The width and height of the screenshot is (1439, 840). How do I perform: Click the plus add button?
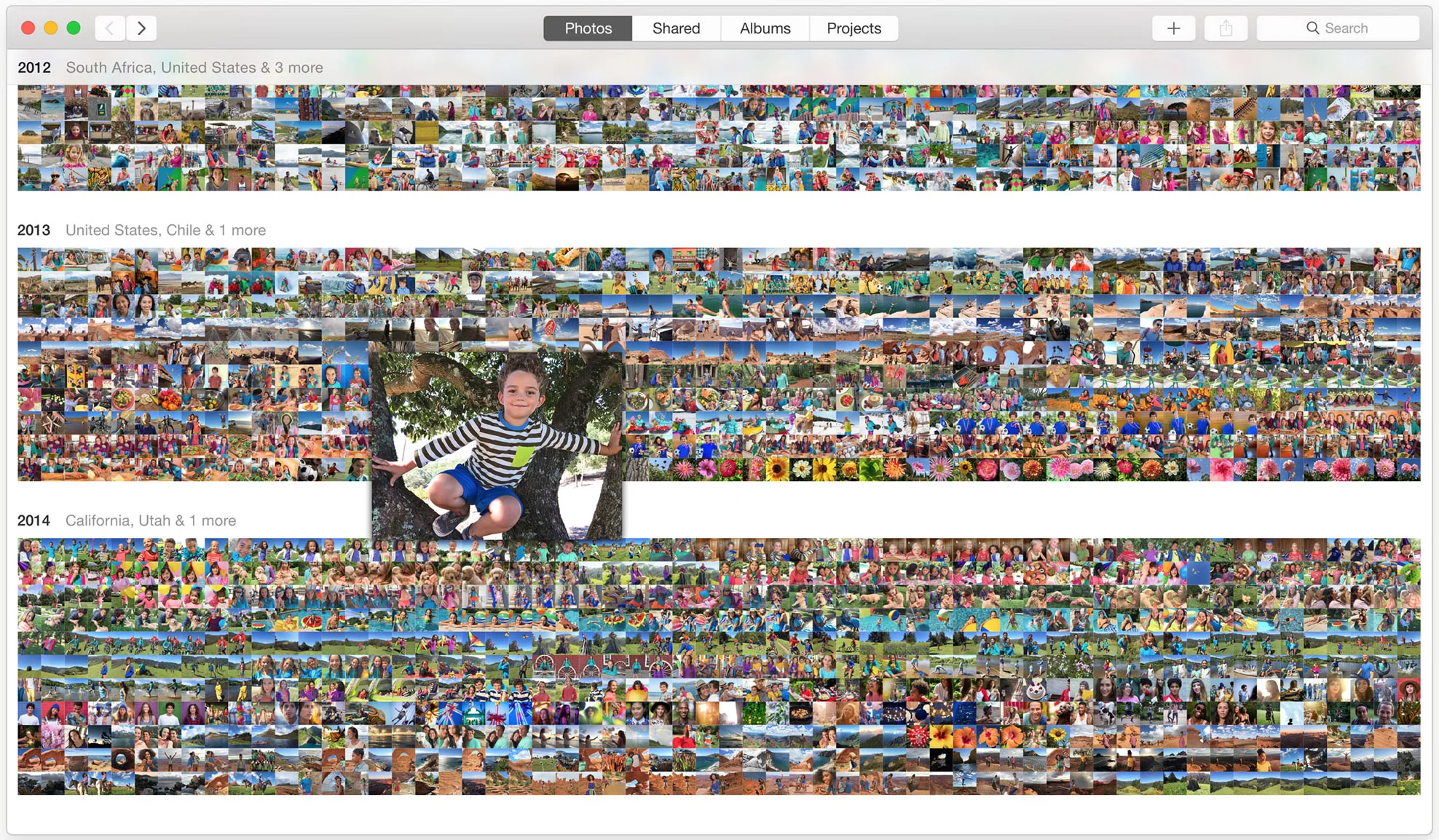[x=1173, y=28]
